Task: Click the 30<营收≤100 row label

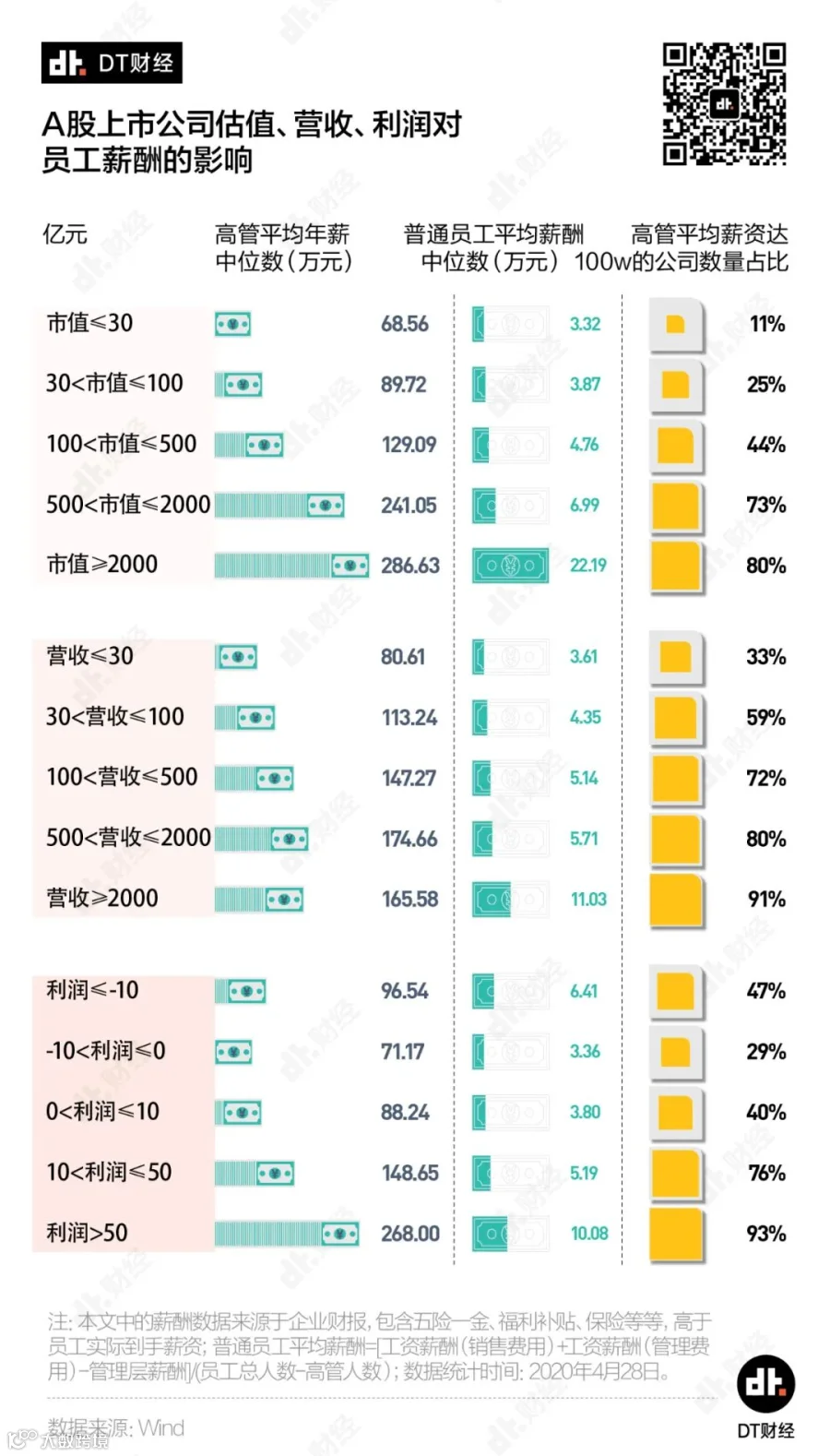Action: pos(115,716)
